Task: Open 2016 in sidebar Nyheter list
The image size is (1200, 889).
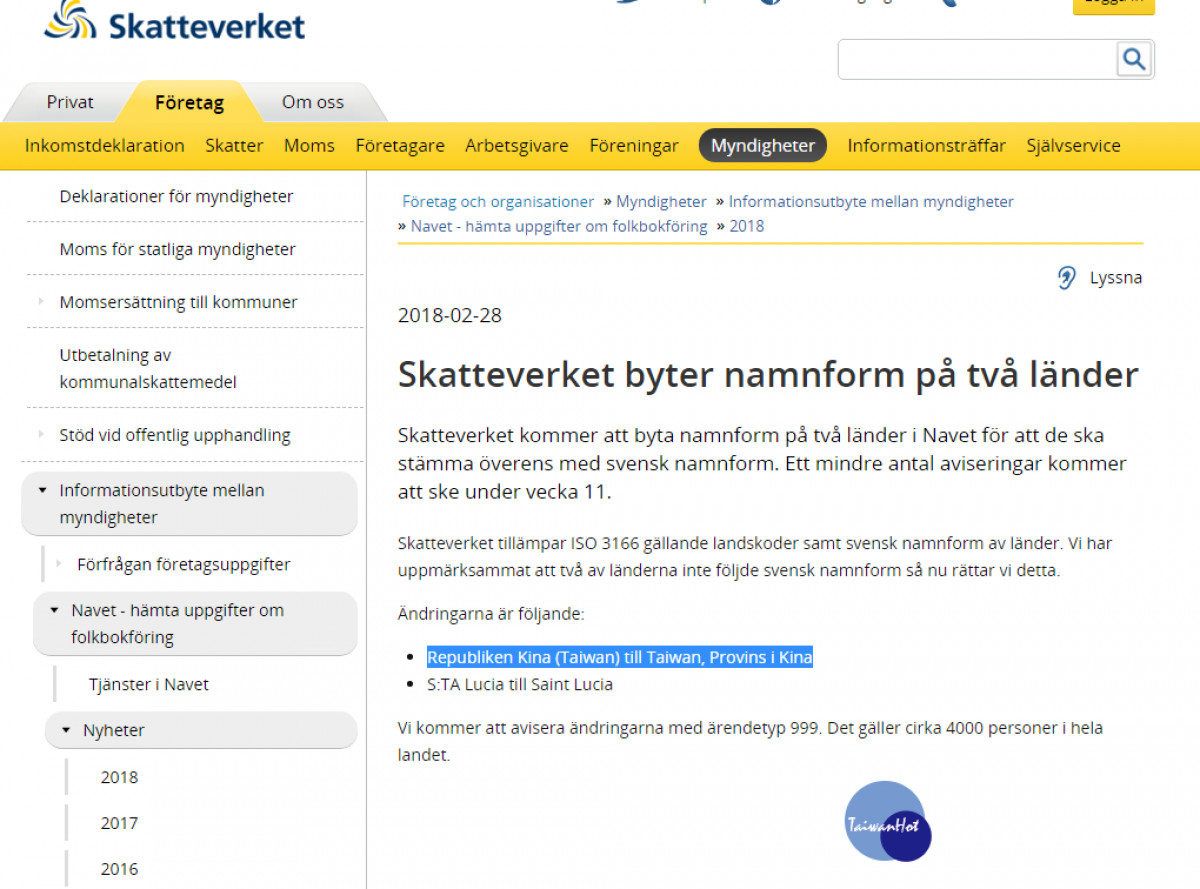Action: click(119, 869)
